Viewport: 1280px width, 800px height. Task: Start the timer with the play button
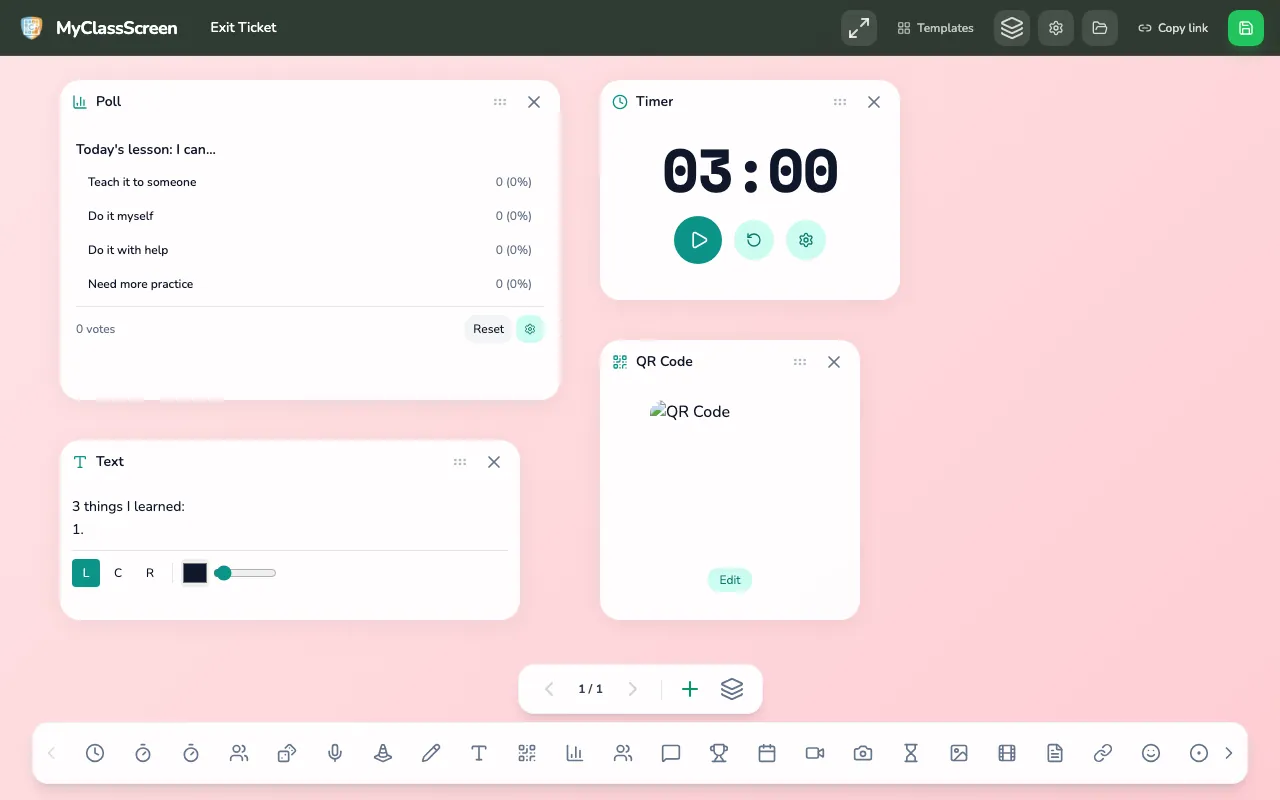[698, 240]
